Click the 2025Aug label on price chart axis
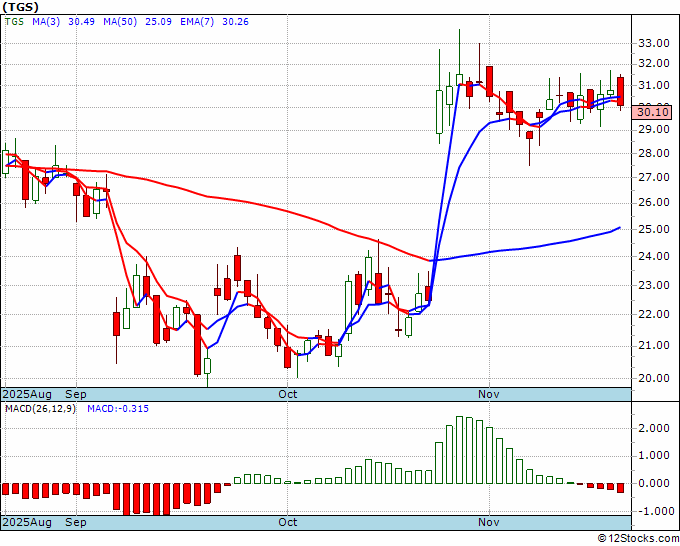This screenshot has height=546, width=680. [x=27, y=394]
